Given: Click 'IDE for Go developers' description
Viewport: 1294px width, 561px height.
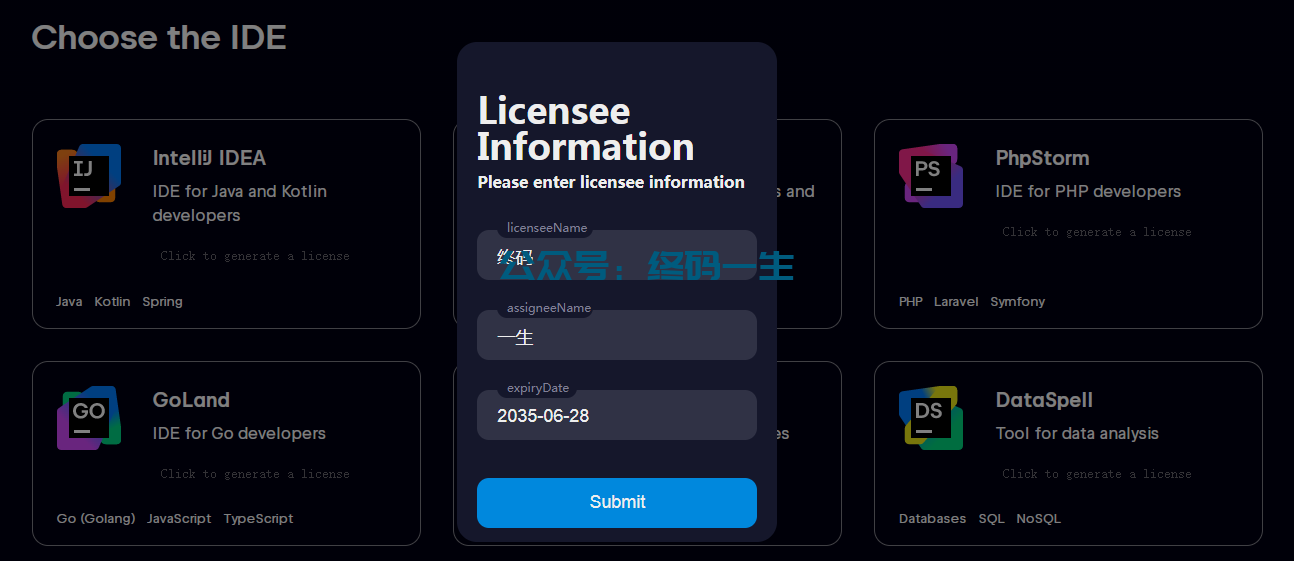Looking at the screenshot, I should 239,433.
